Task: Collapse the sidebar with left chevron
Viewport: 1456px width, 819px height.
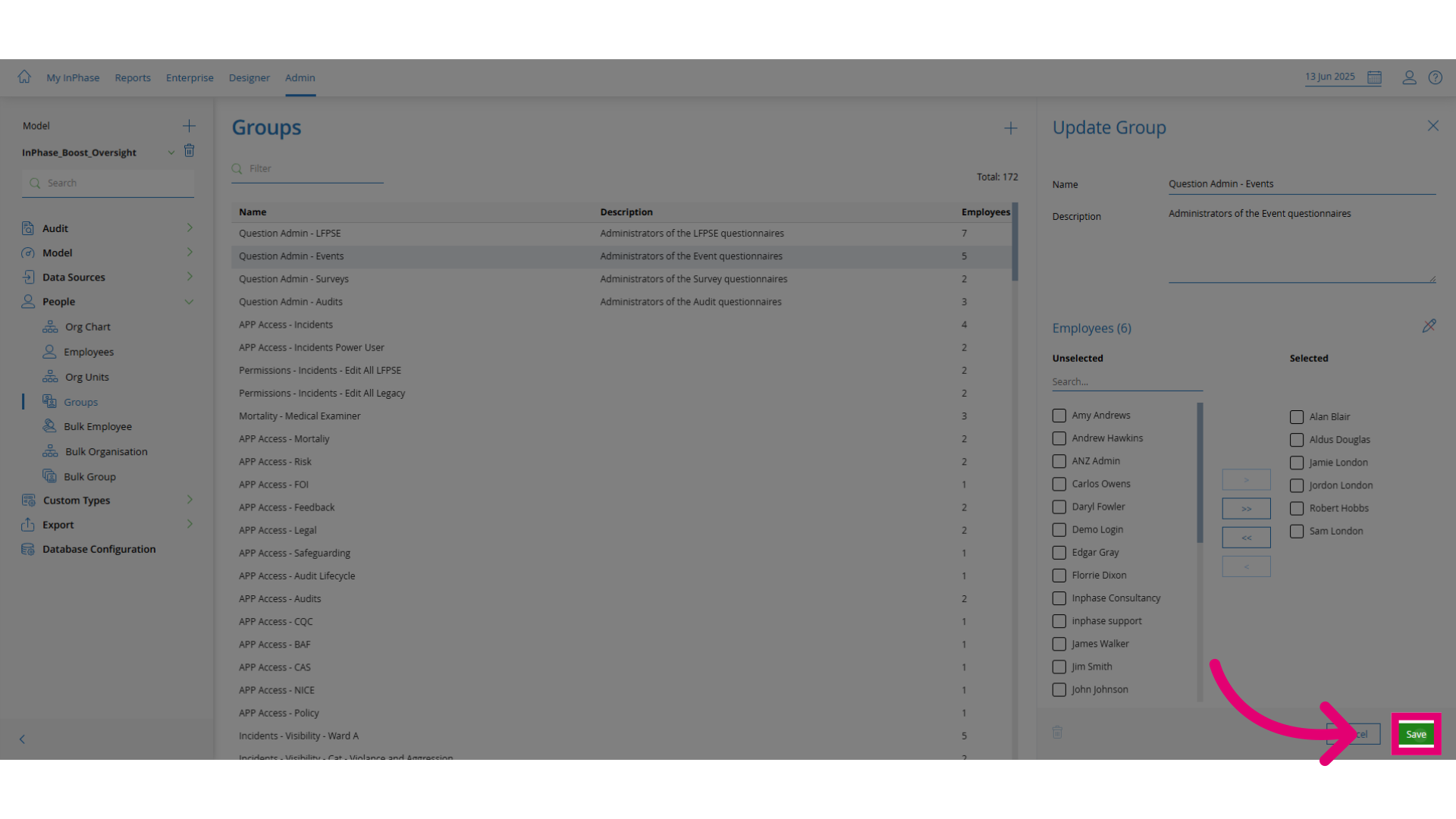Action: point(22,739)
